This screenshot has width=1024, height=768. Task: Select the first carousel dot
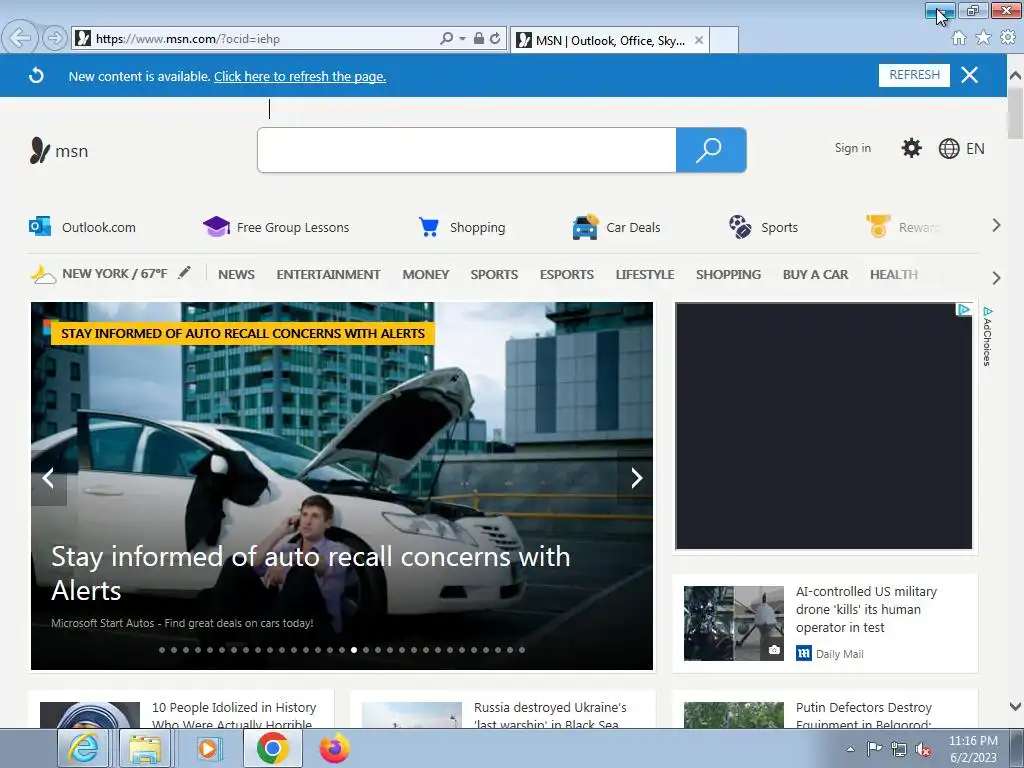click(162, 650)
